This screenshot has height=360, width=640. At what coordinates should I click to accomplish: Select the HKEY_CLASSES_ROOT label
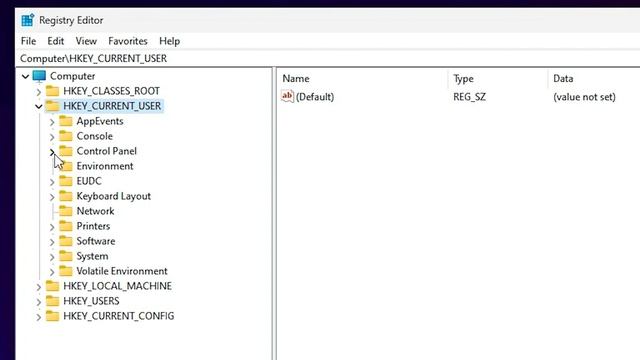(x=111, y=91)
